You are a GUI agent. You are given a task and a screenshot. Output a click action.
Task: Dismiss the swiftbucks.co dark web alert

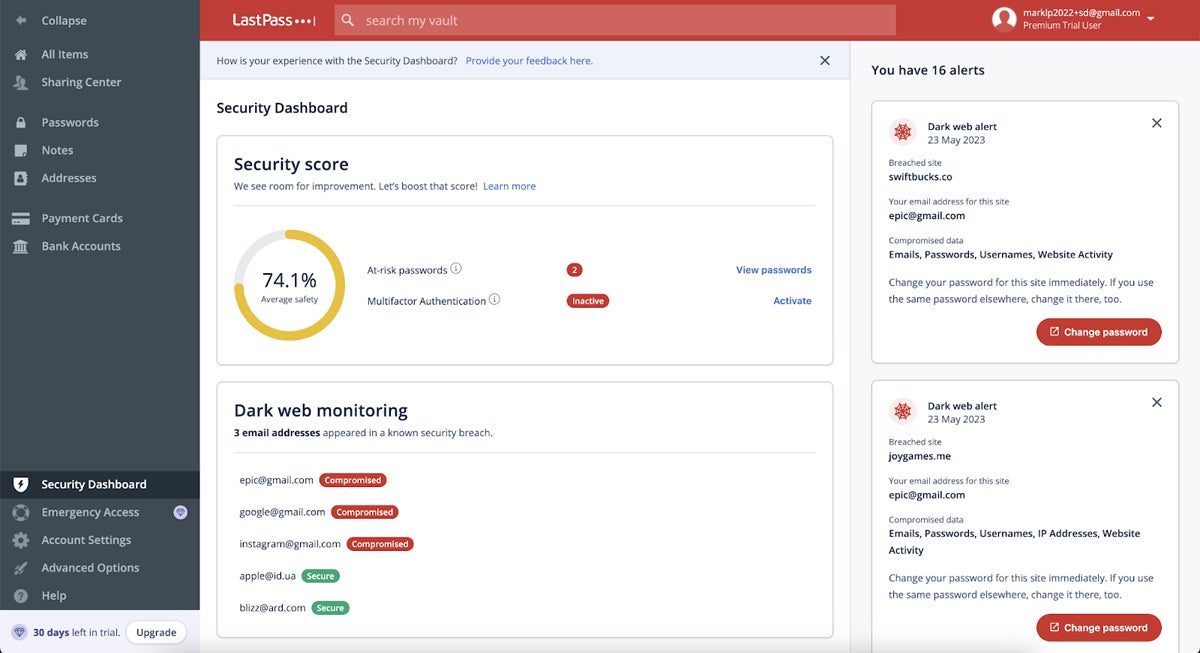tap(1157, 123)
